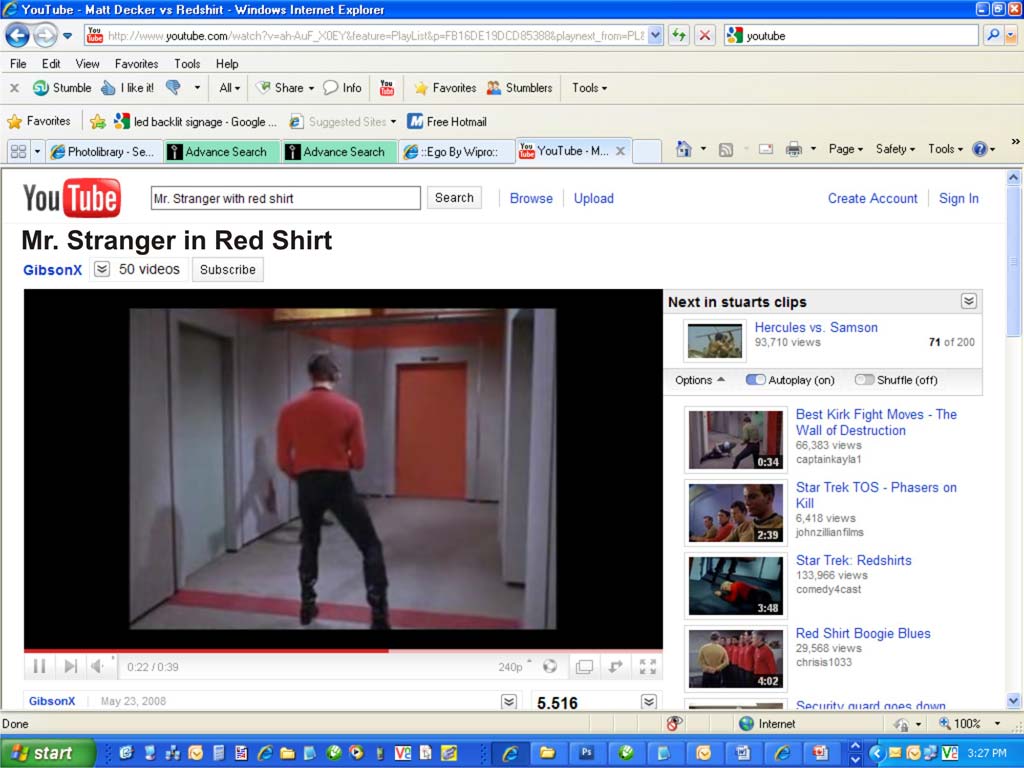Open the Quick Tabs grid icon
Screen dimensions: 1024x768
point(18,152)
